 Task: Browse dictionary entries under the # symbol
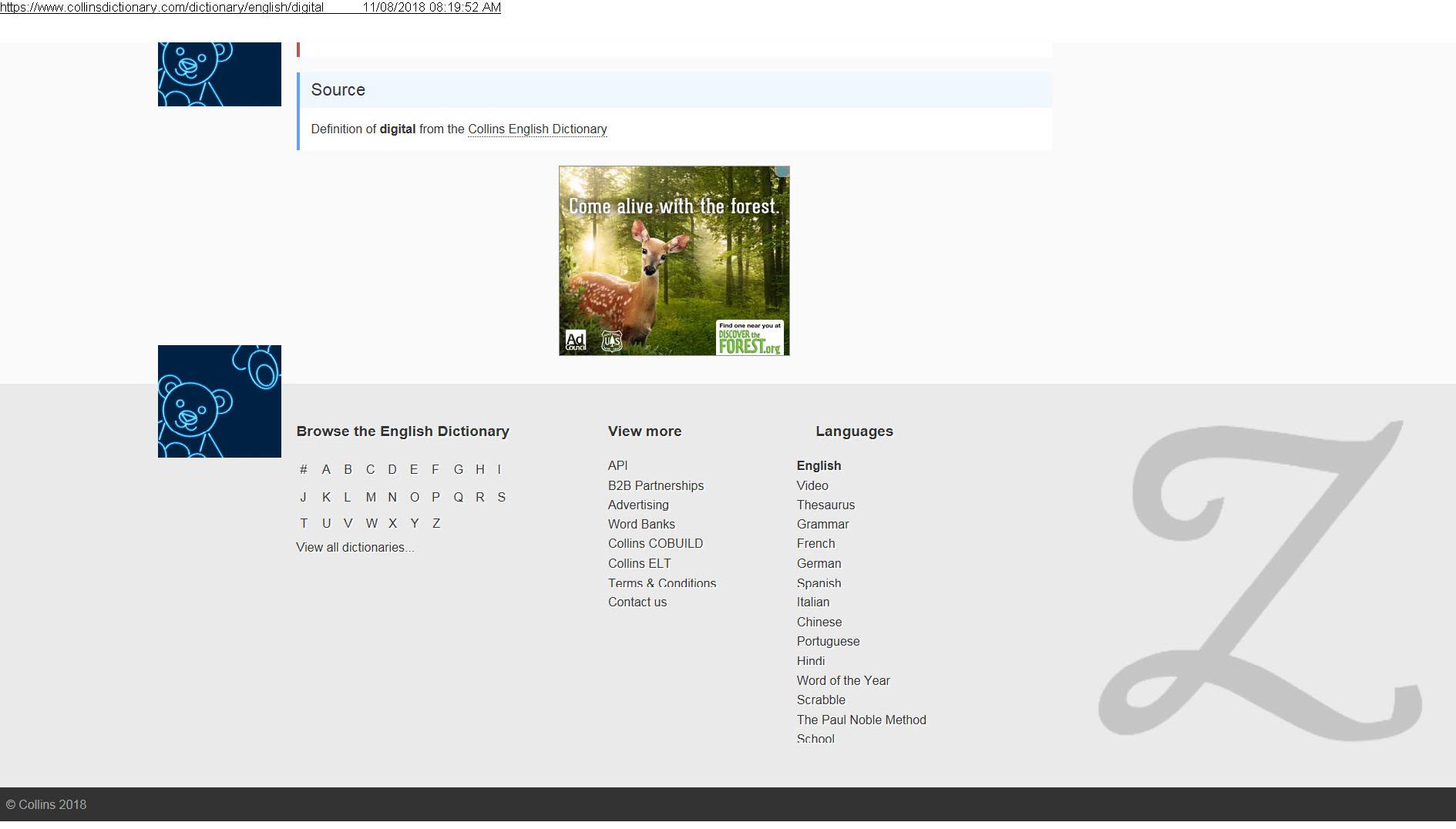(x=304, y=469)
